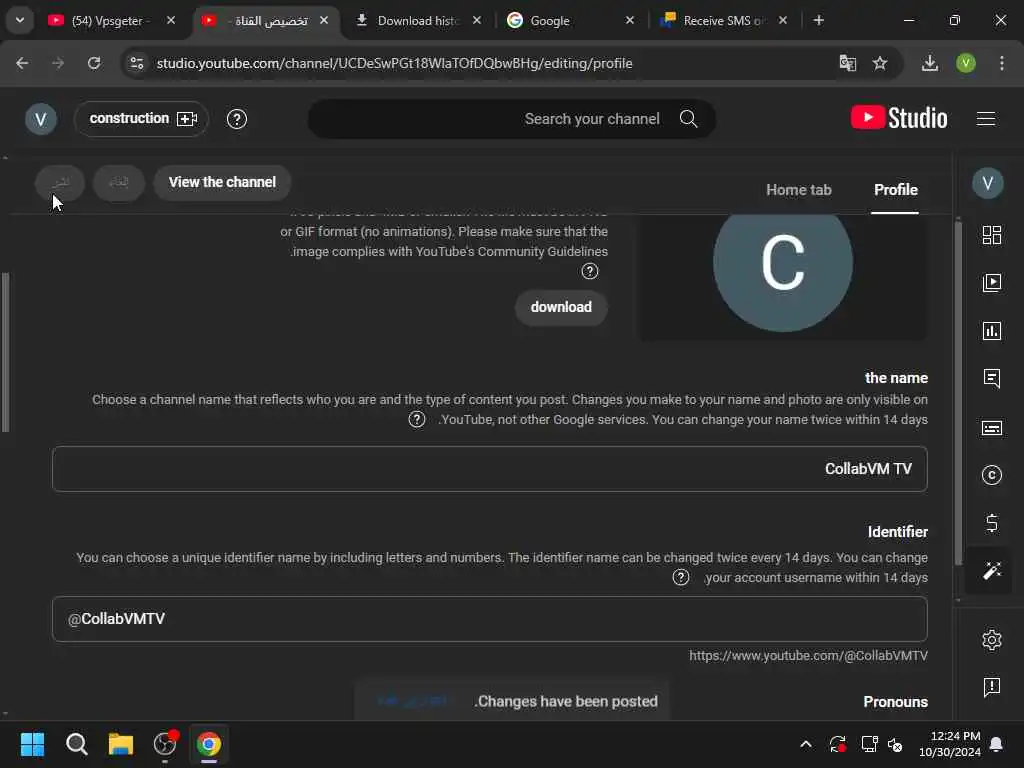
Task: Go back to the previous page
Action: [22, 63]
